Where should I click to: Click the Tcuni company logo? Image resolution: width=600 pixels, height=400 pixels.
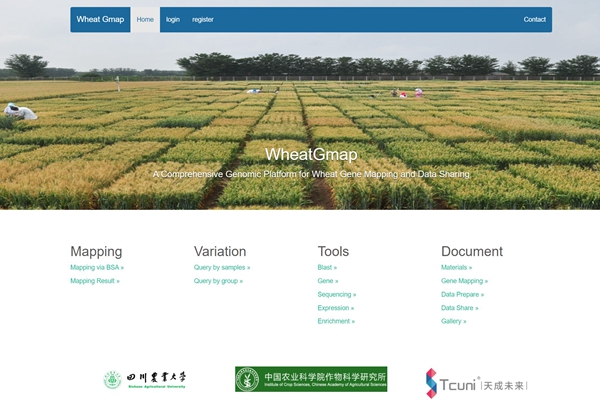[475, 383]
